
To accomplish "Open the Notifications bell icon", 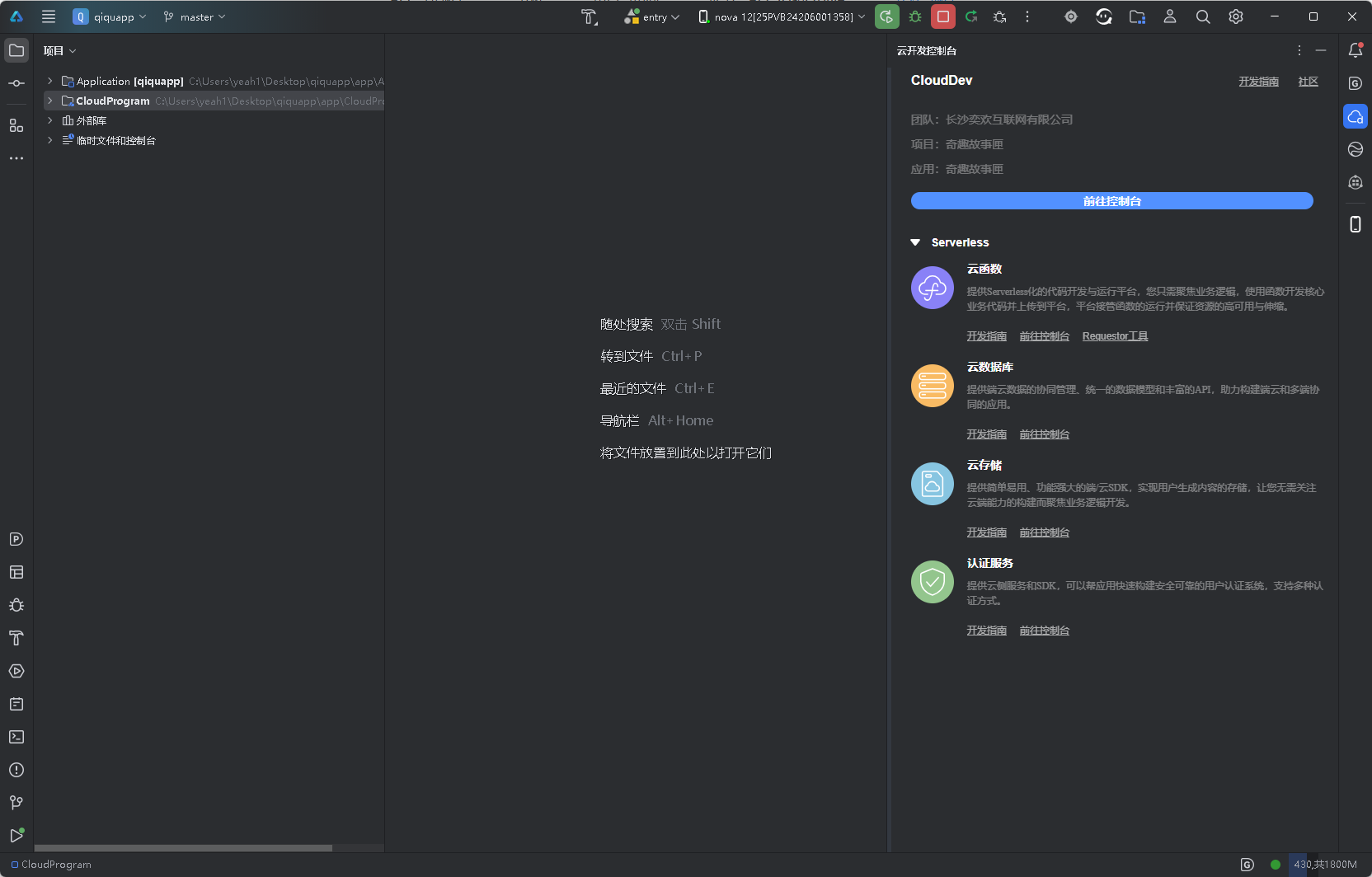I will click(x=1355, y=50).
